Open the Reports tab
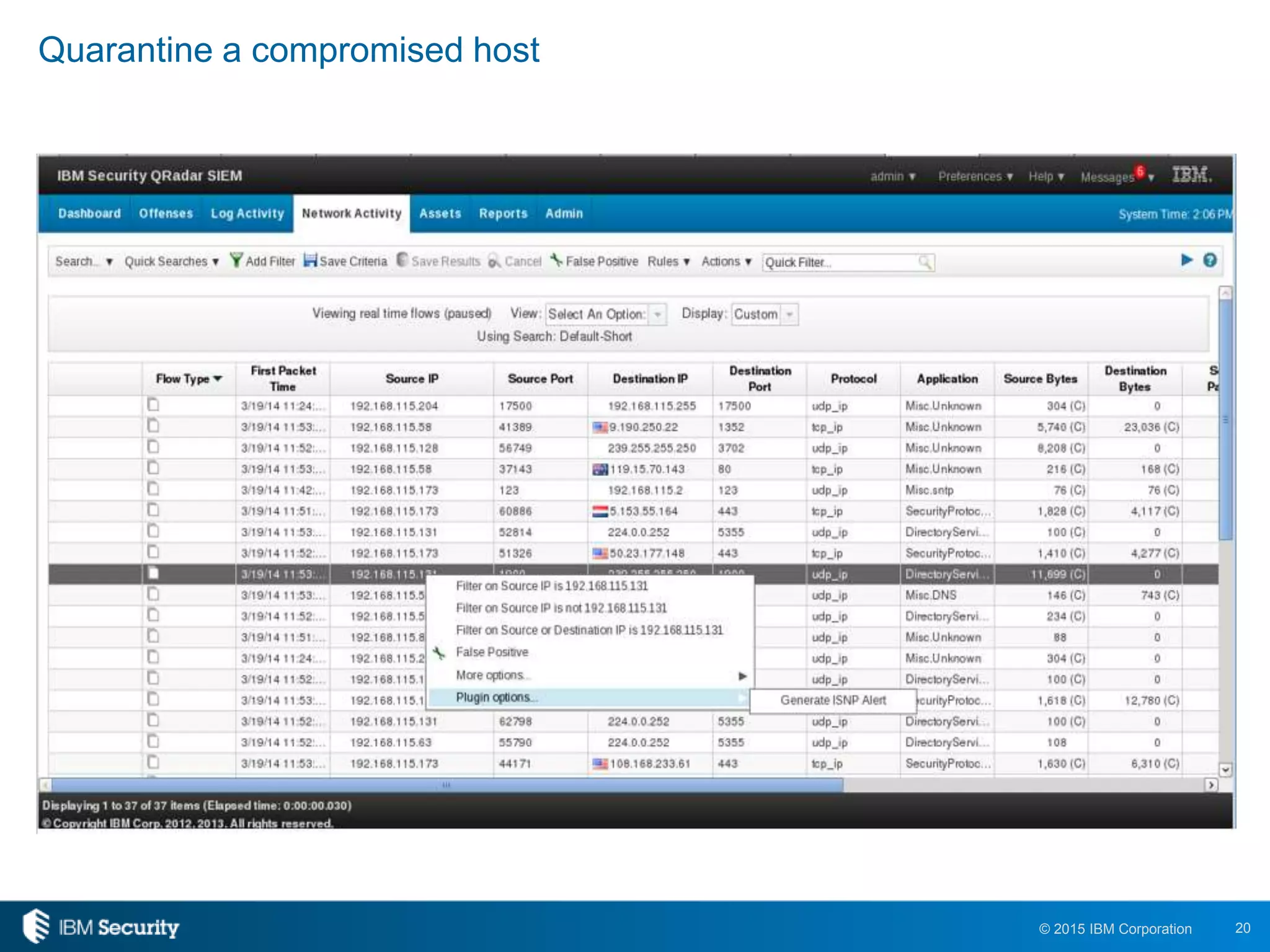 click(503, 214)
